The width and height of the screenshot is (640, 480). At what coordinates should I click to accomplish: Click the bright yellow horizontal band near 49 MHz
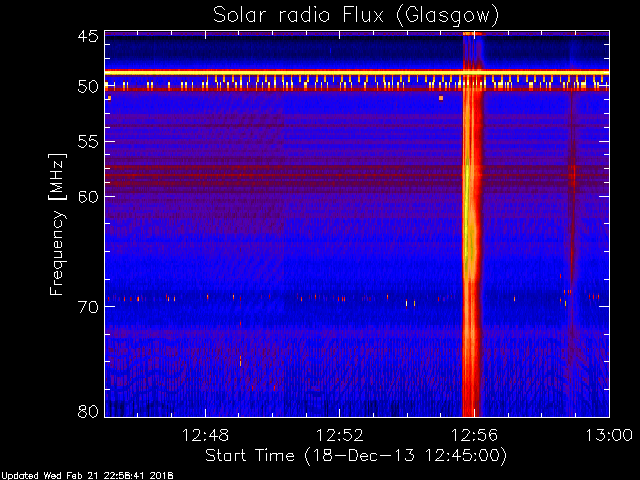[300, 72]
